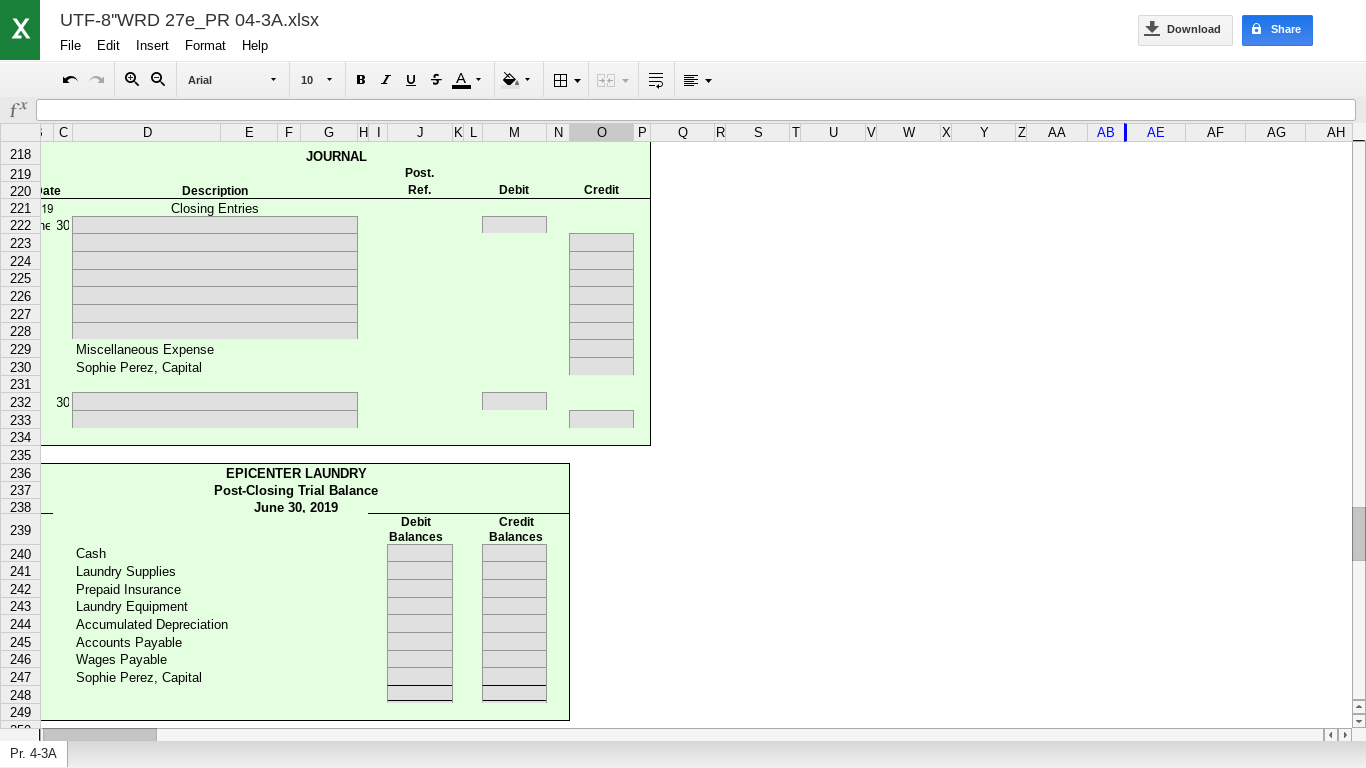Select the Pr. 4-3A sheet tab

(33, 754)
